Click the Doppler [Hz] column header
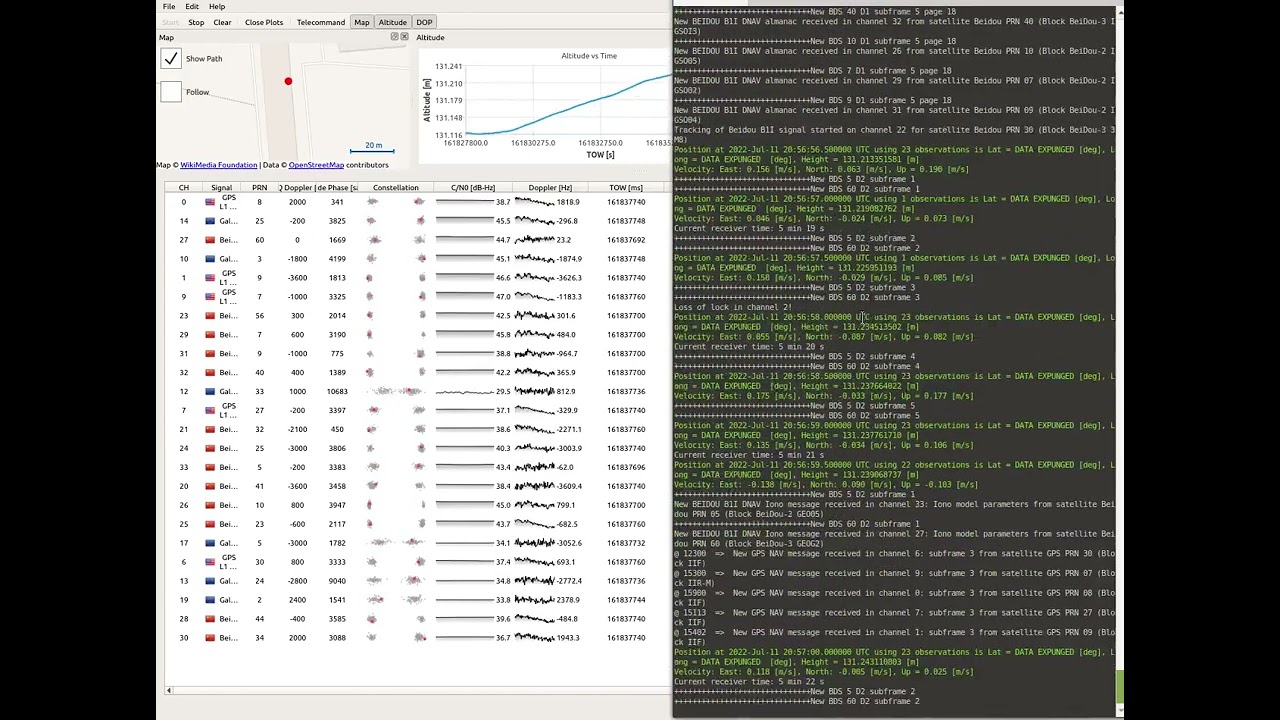1280x720 pixels. click(551, 188)
